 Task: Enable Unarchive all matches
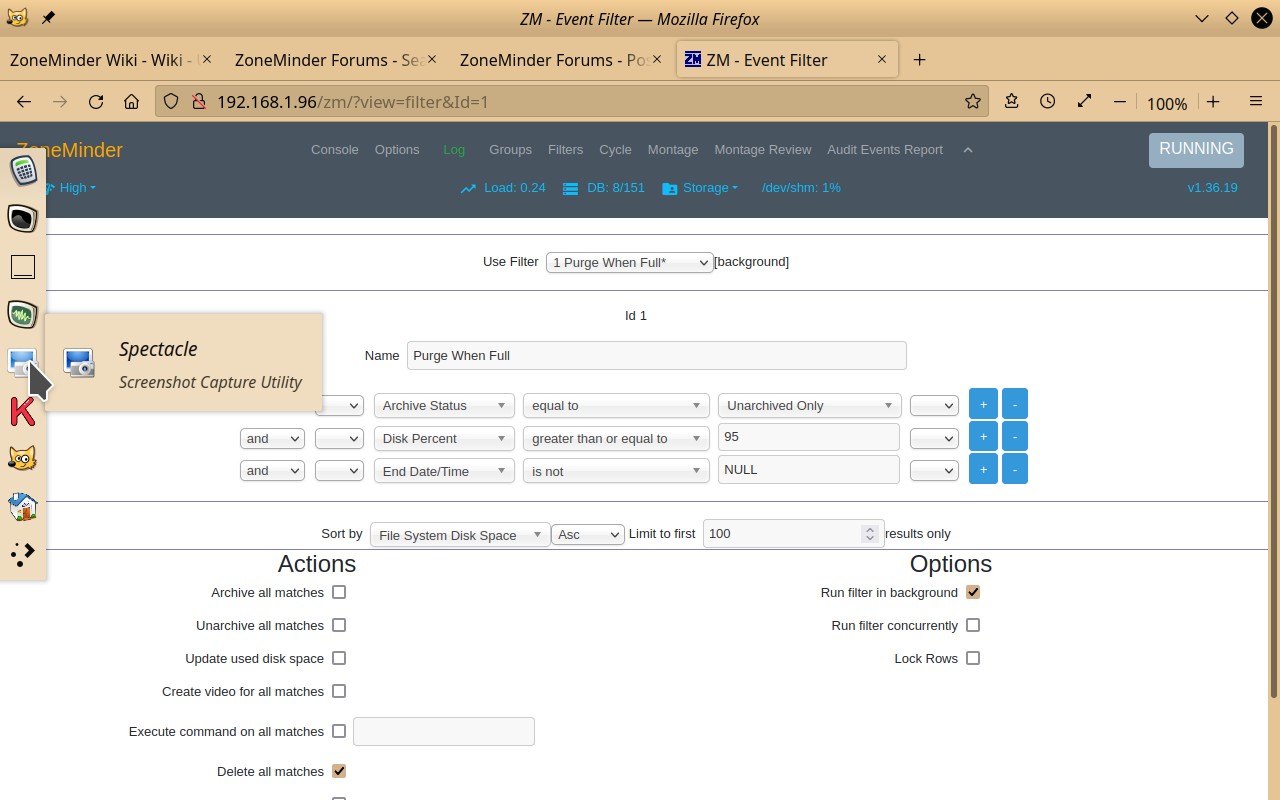point(339,625)
